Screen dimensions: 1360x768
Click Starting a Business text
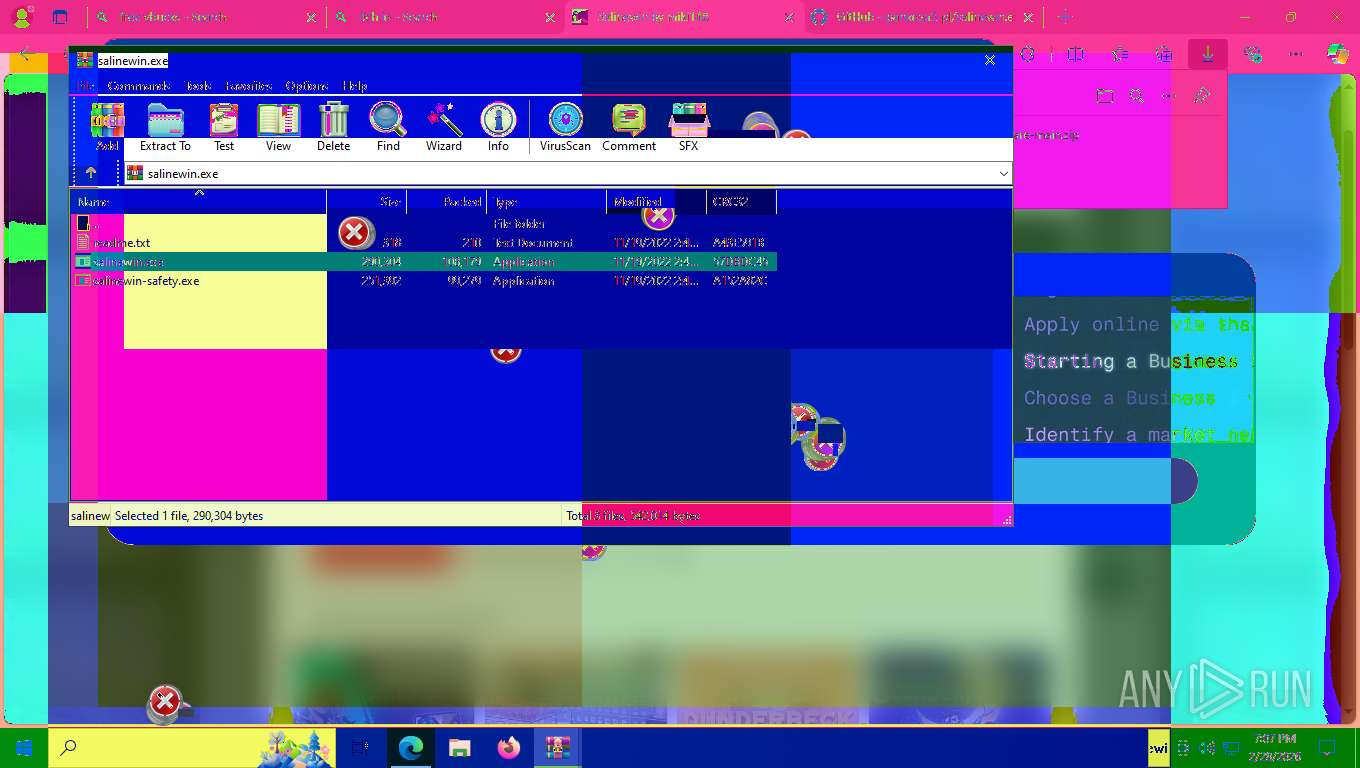[x=1131, y=361]
